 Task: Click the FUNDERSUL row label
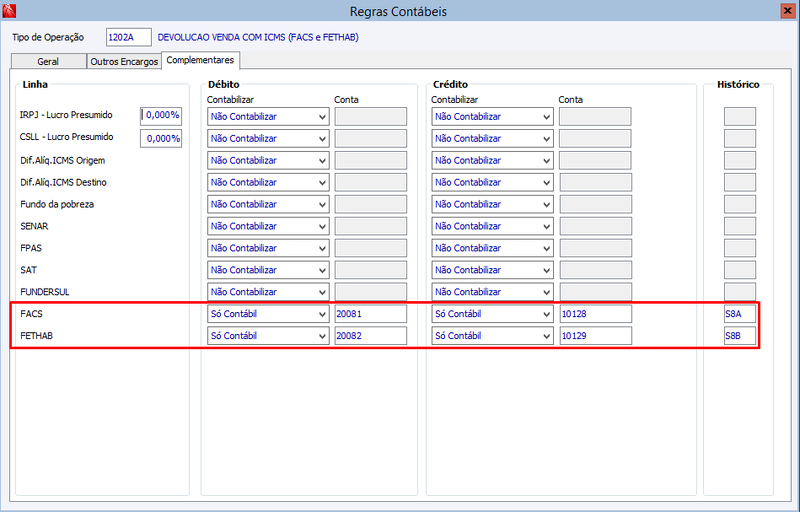tap(44, 292)
